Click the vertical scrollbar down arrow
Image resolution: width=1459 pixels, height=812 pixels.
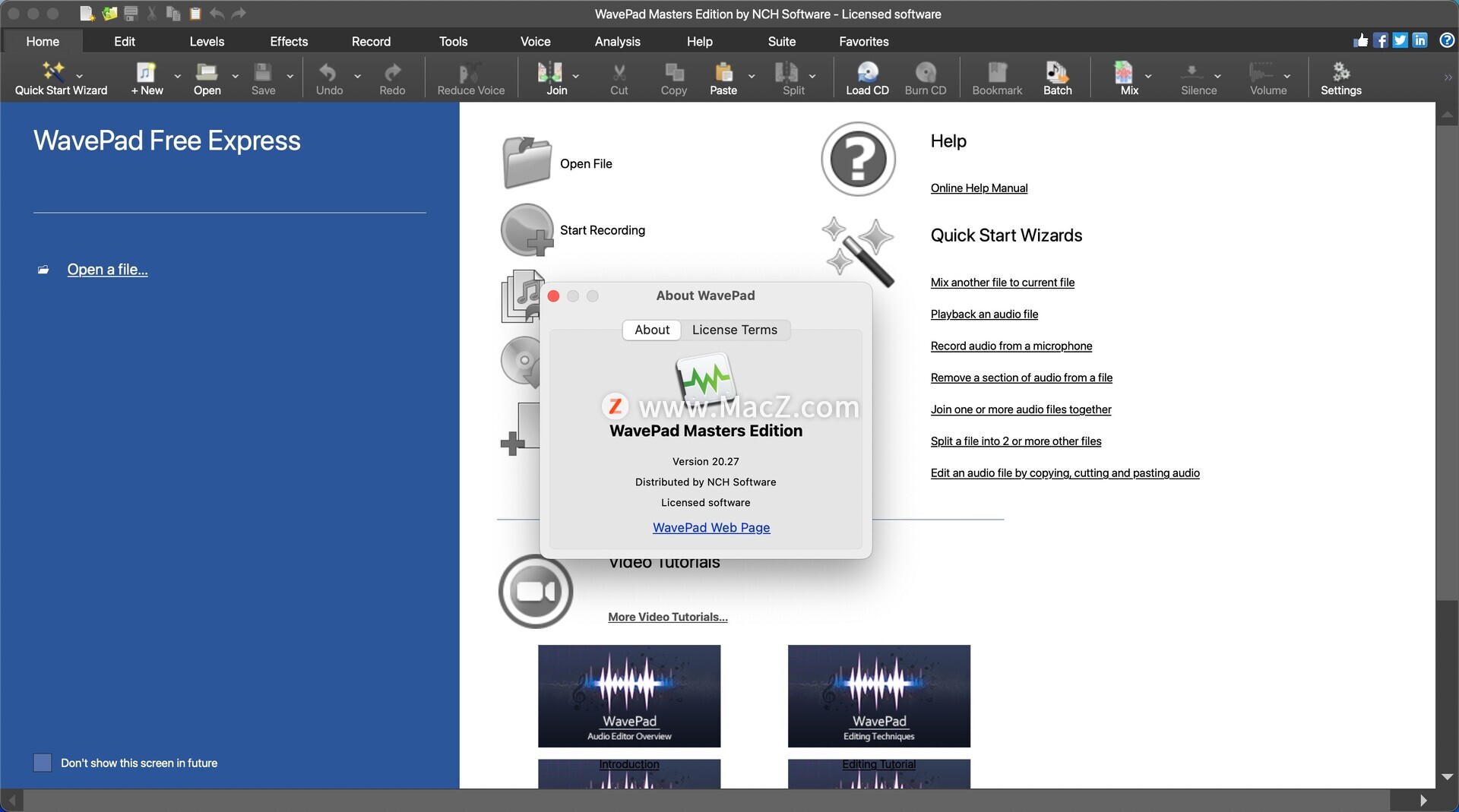1447,777
